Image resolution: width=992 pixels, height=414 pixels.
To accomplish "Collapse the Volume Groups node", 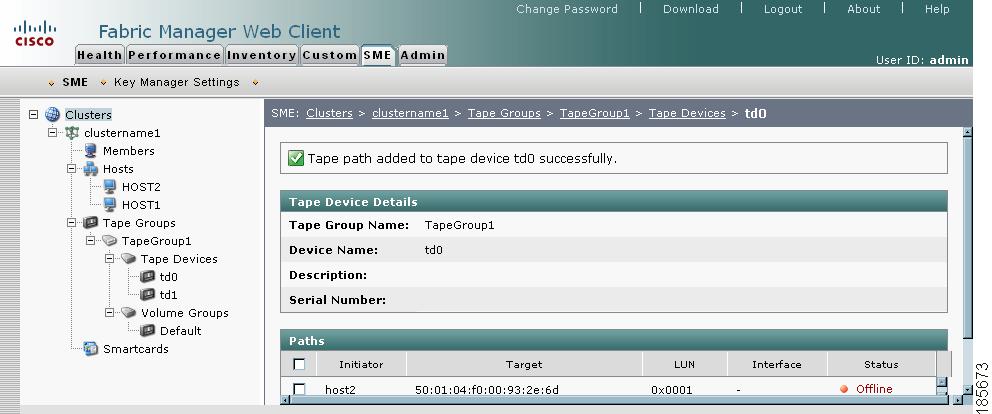I will pos(109,312).
